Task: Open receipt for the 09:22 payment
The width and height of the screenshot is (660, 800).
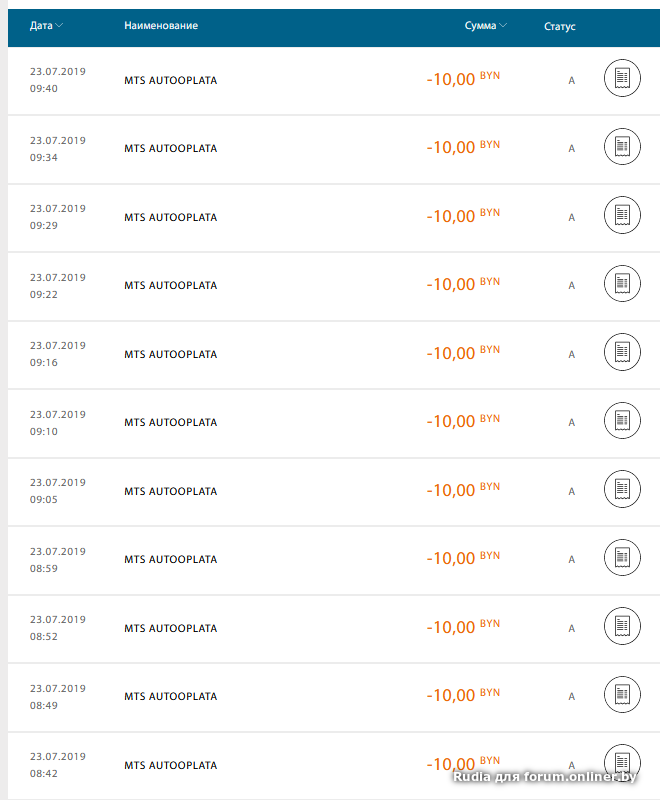Action: 622,284
